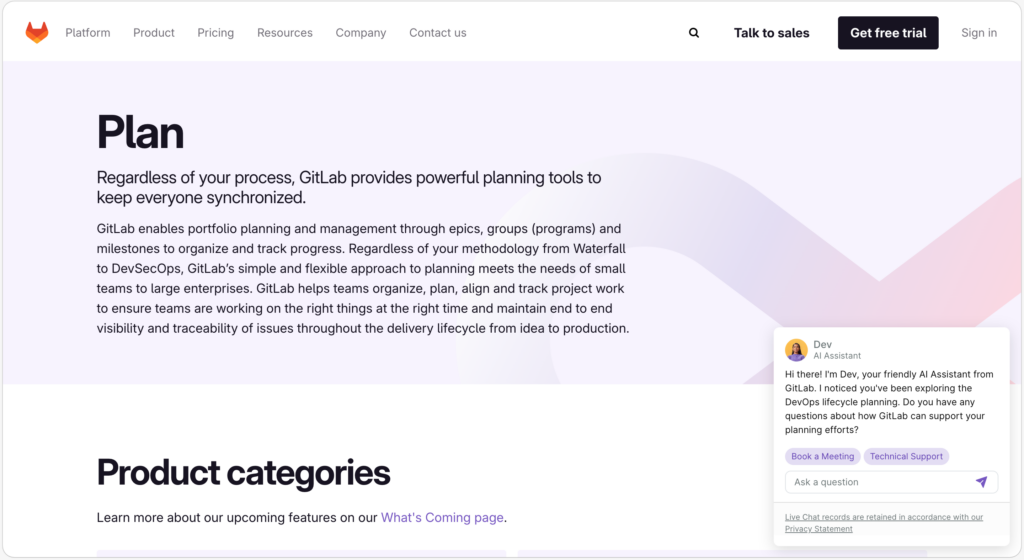Viewport: 1024px width, 560px height.
Task: Select Contact us in the navigation
Action: (438, 33)
